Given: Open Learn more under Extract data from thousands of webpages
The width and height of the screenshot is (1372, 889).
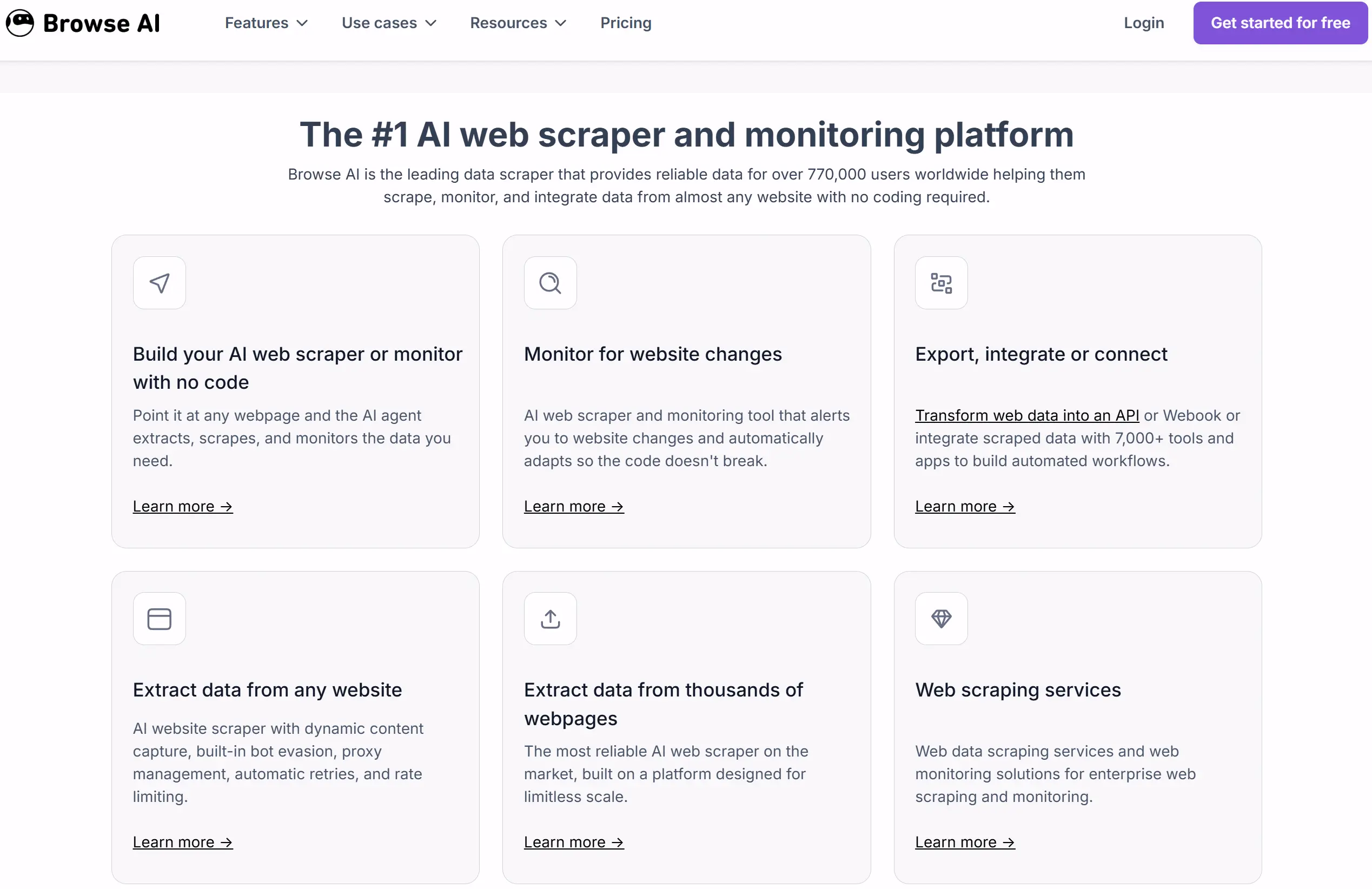Looking at the screenshot, I should pos(574,842).
